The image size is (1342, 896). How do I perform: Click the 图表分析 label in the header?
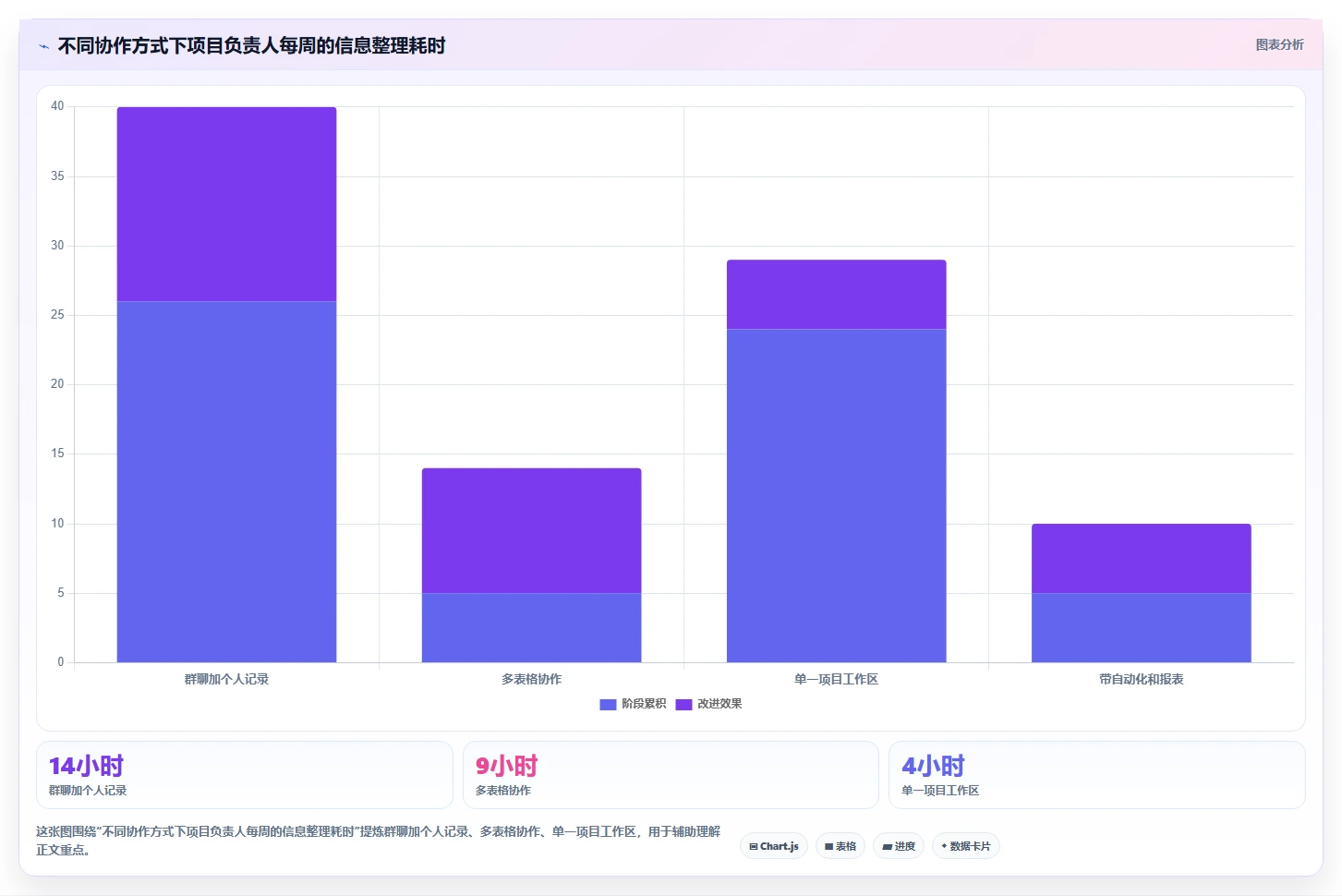[1279, 44]
